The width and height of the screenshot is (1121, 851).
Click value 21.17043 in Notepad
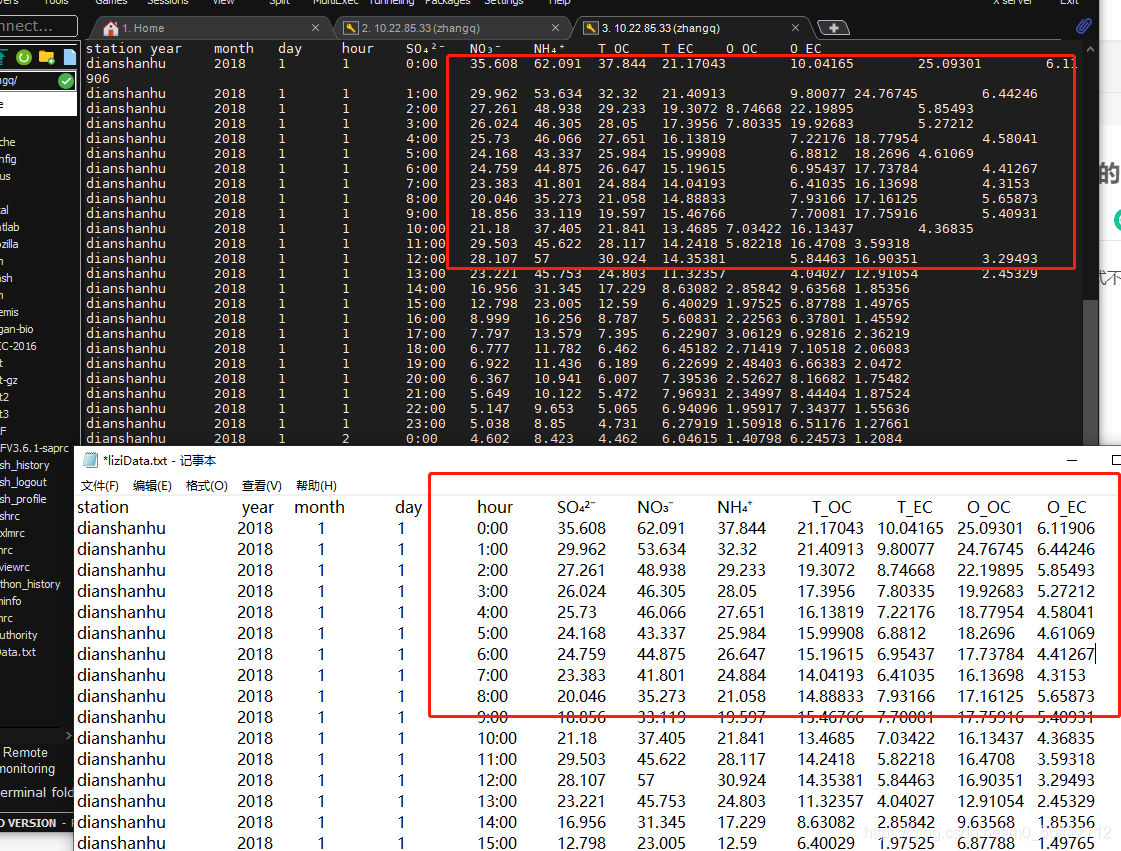click(830, 528)
